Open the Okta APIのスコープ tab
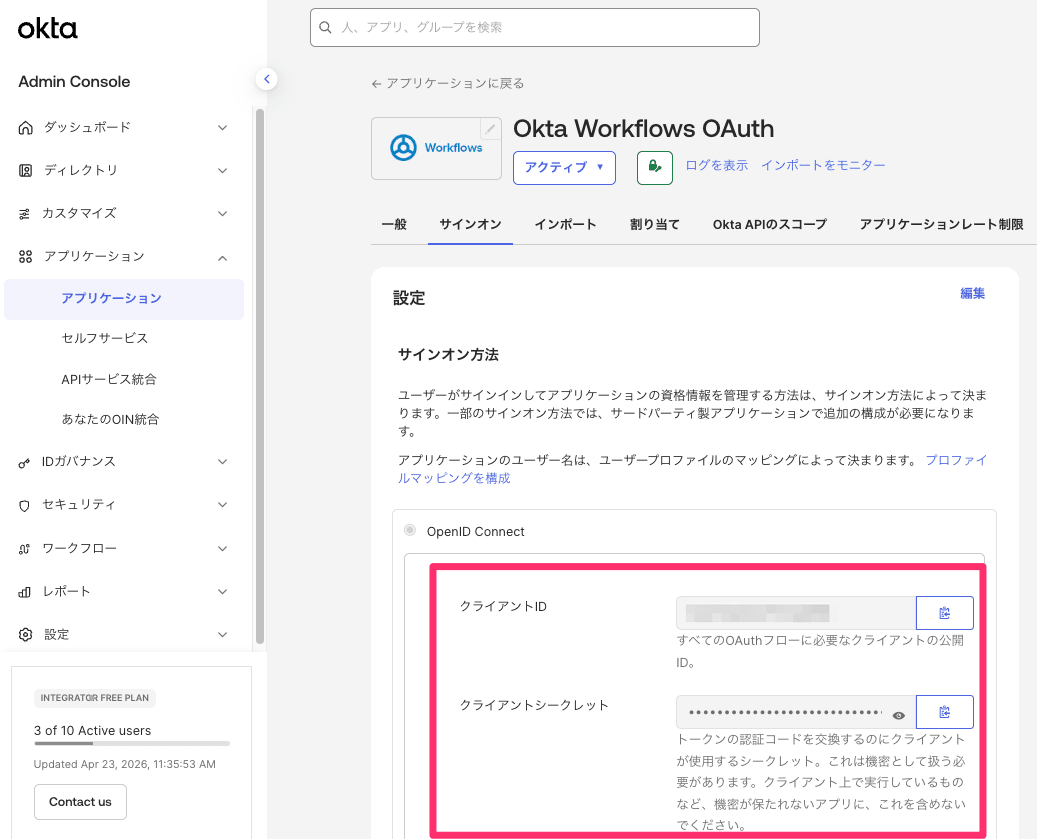 click(769, 224)
